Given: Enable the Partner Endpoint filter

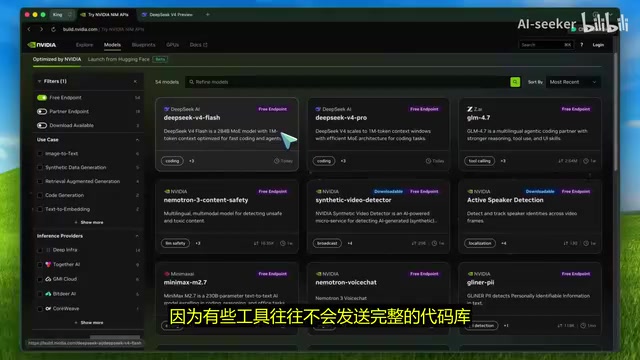Looking at the screenshot, I should [x=42, y=111].
